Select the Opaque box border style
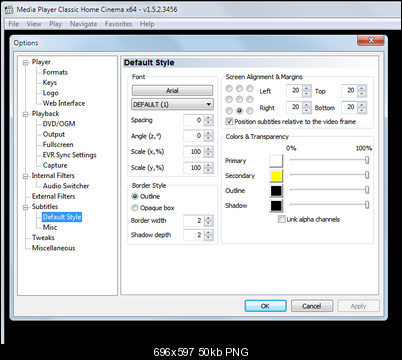402x360 pixels. [x=135, y=208]
